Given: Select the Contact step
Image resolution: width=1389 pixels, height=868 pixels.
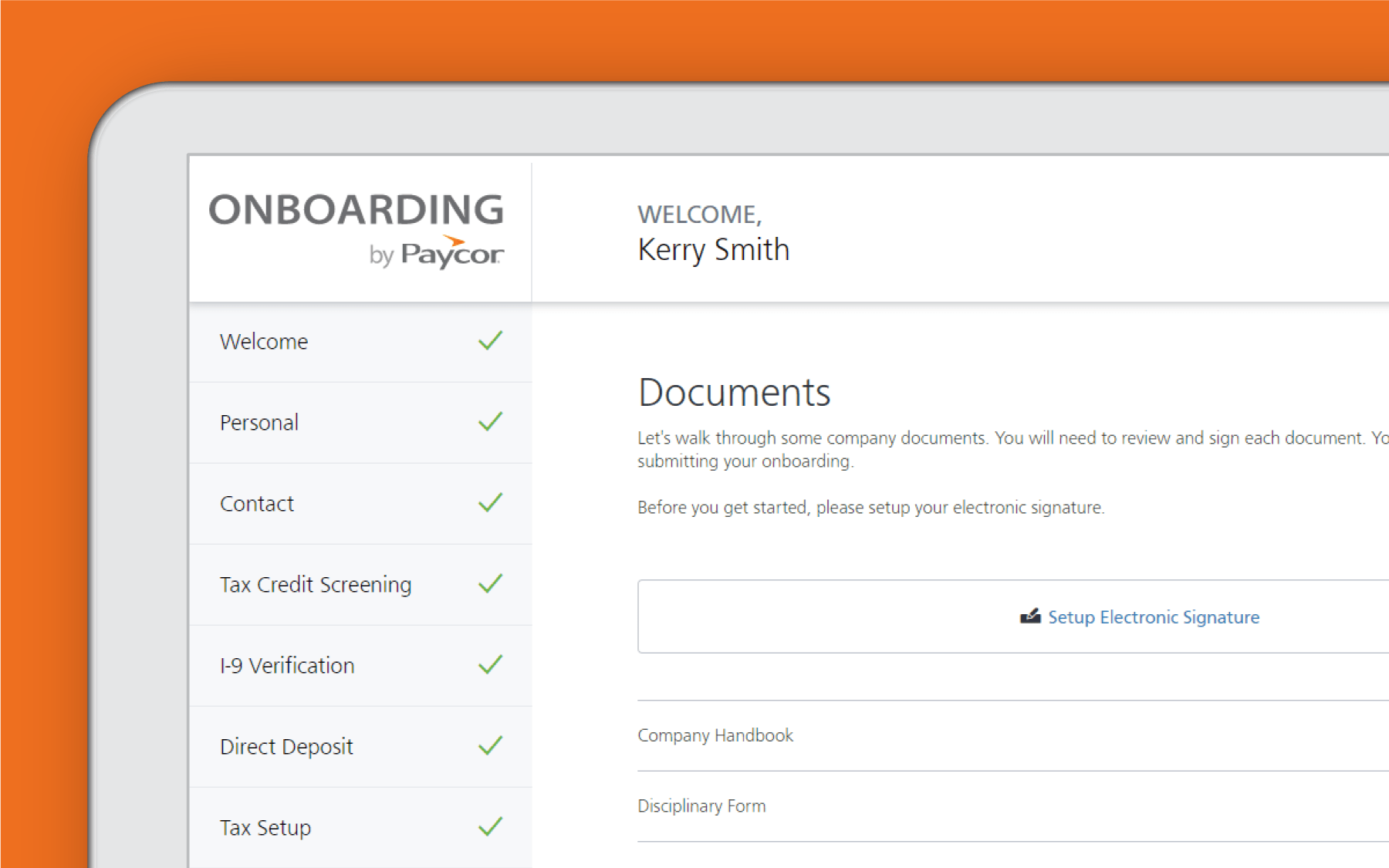Looking at the screenshot, I should pos(360,504).
